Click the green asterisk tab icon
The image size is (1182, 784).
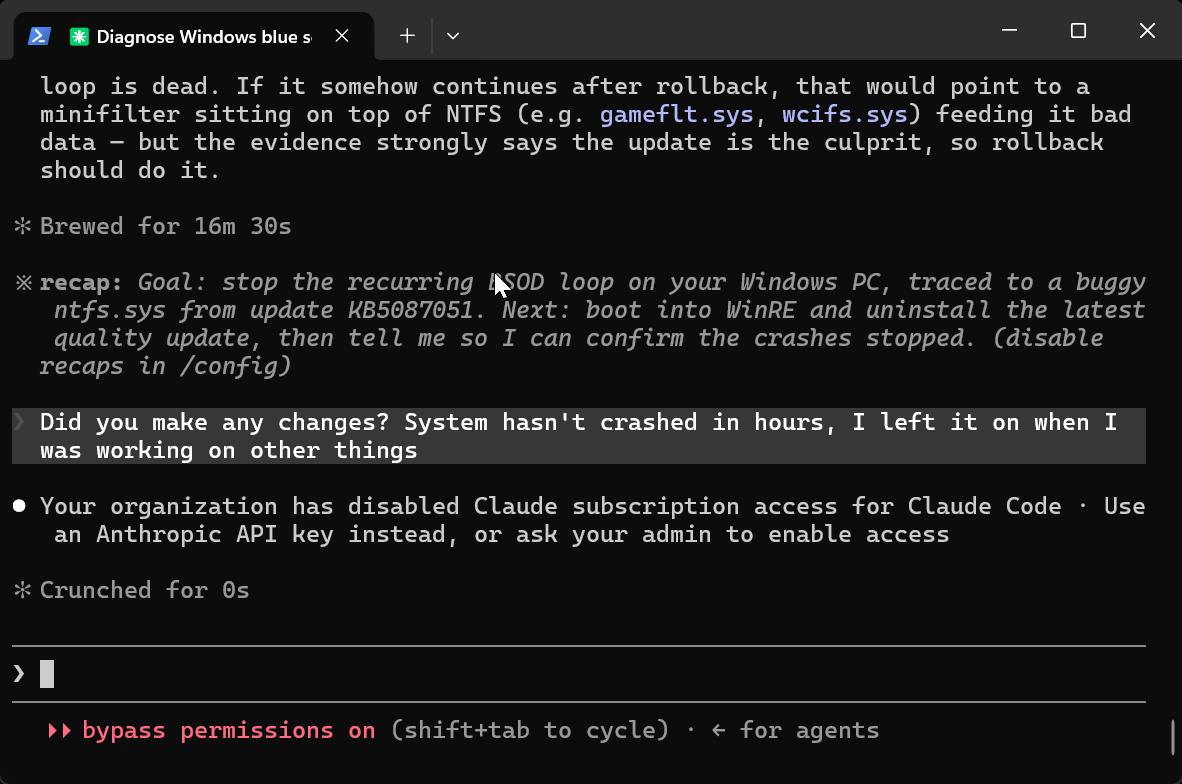[79, 36]
